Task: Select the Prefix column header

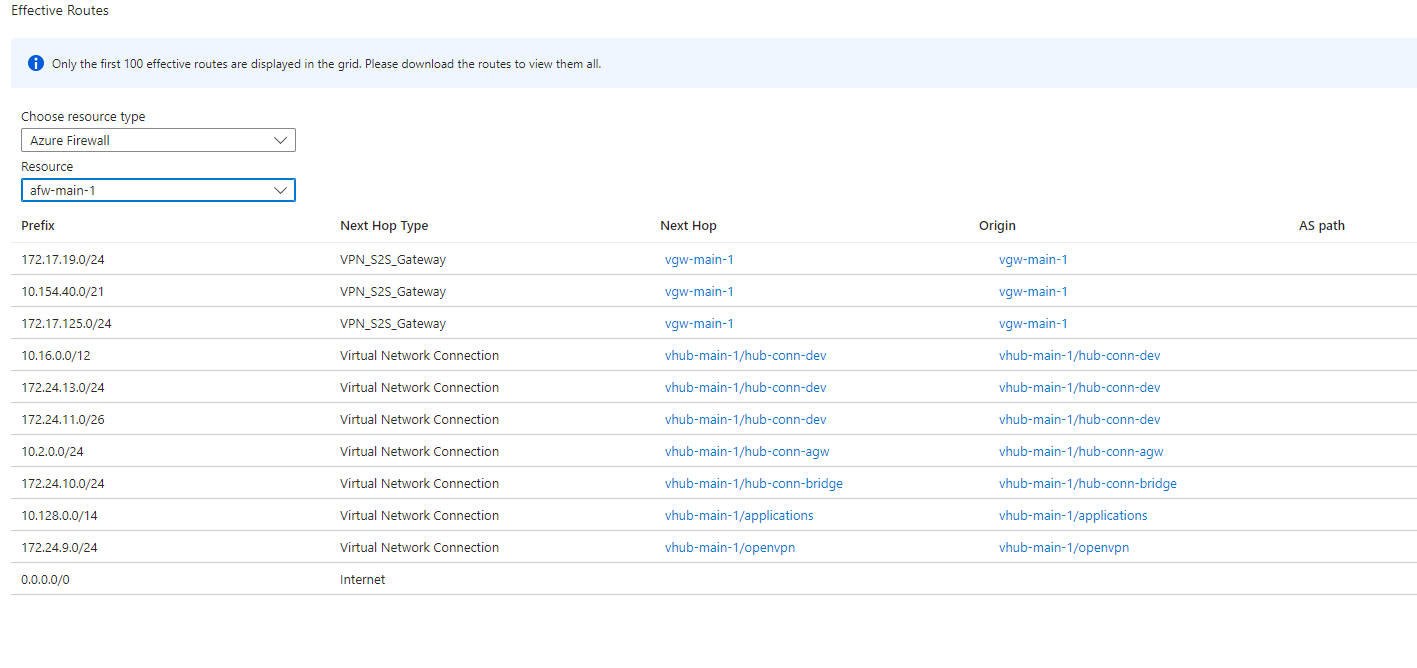Action: pos(37,225)
